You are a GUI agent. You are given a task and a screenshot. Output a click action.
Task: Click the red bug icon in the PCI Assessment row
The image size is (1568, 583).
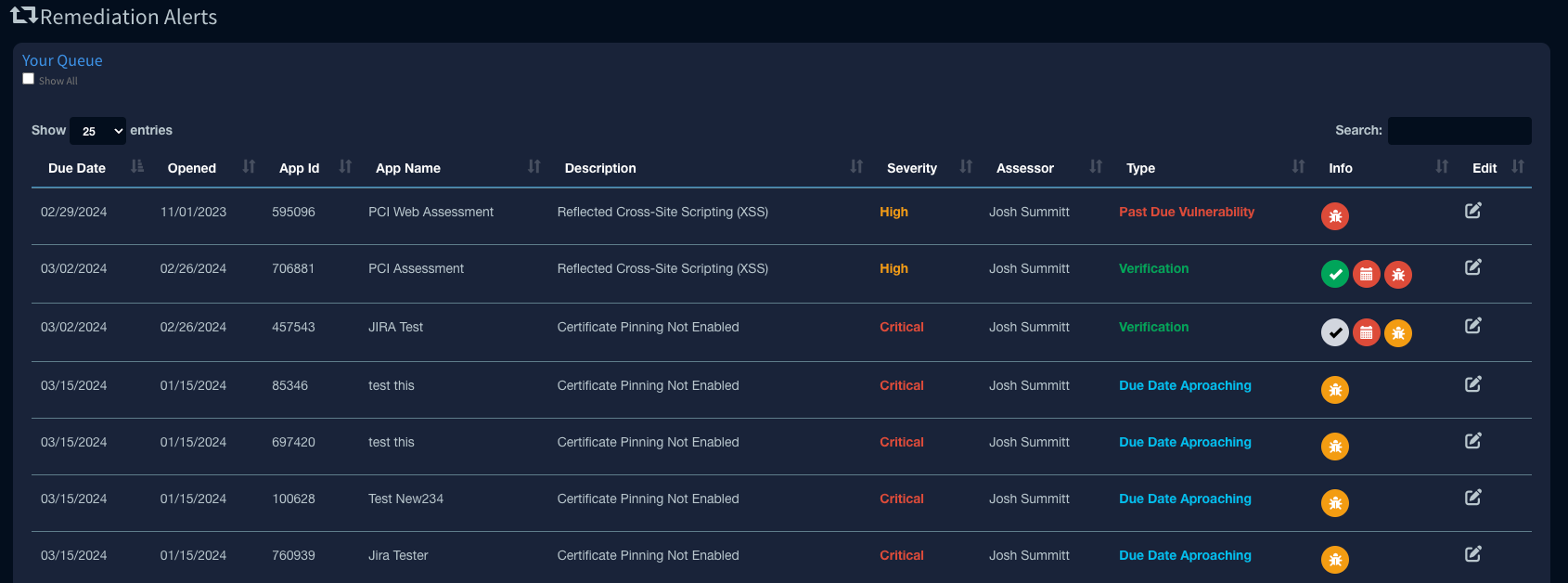(1397, 275)
